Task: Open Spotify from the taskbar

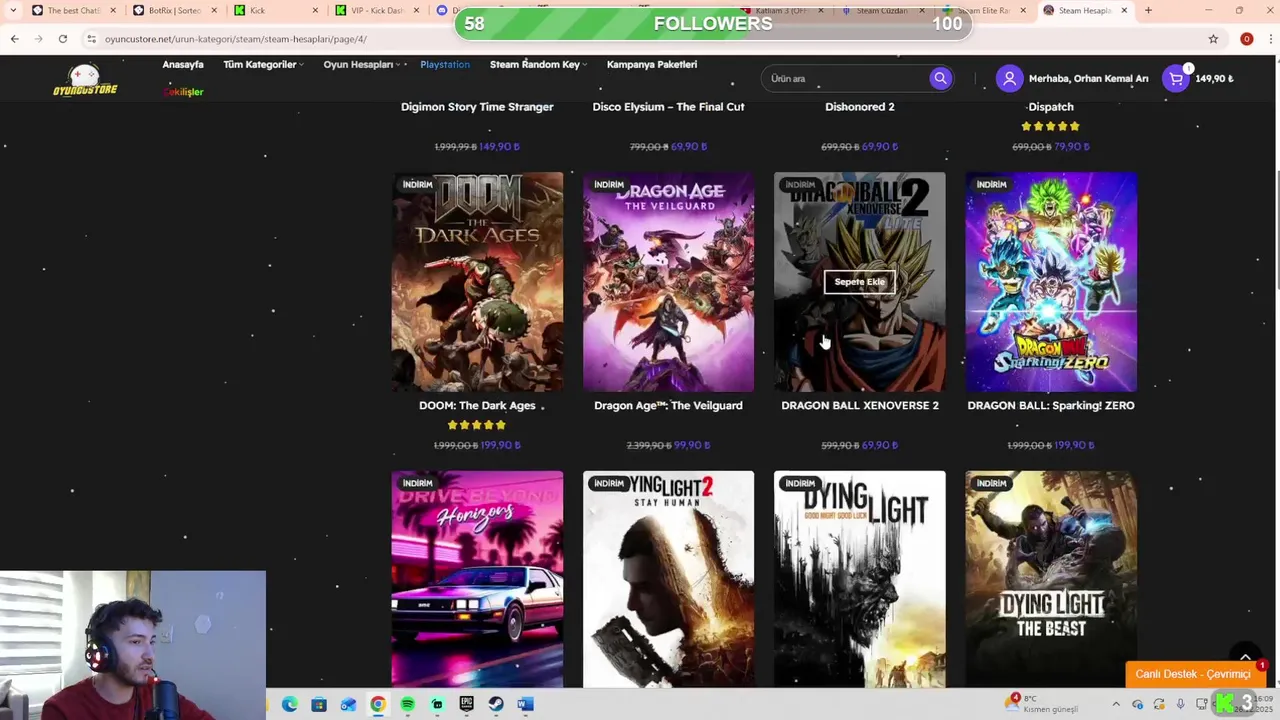Action: 407,704
